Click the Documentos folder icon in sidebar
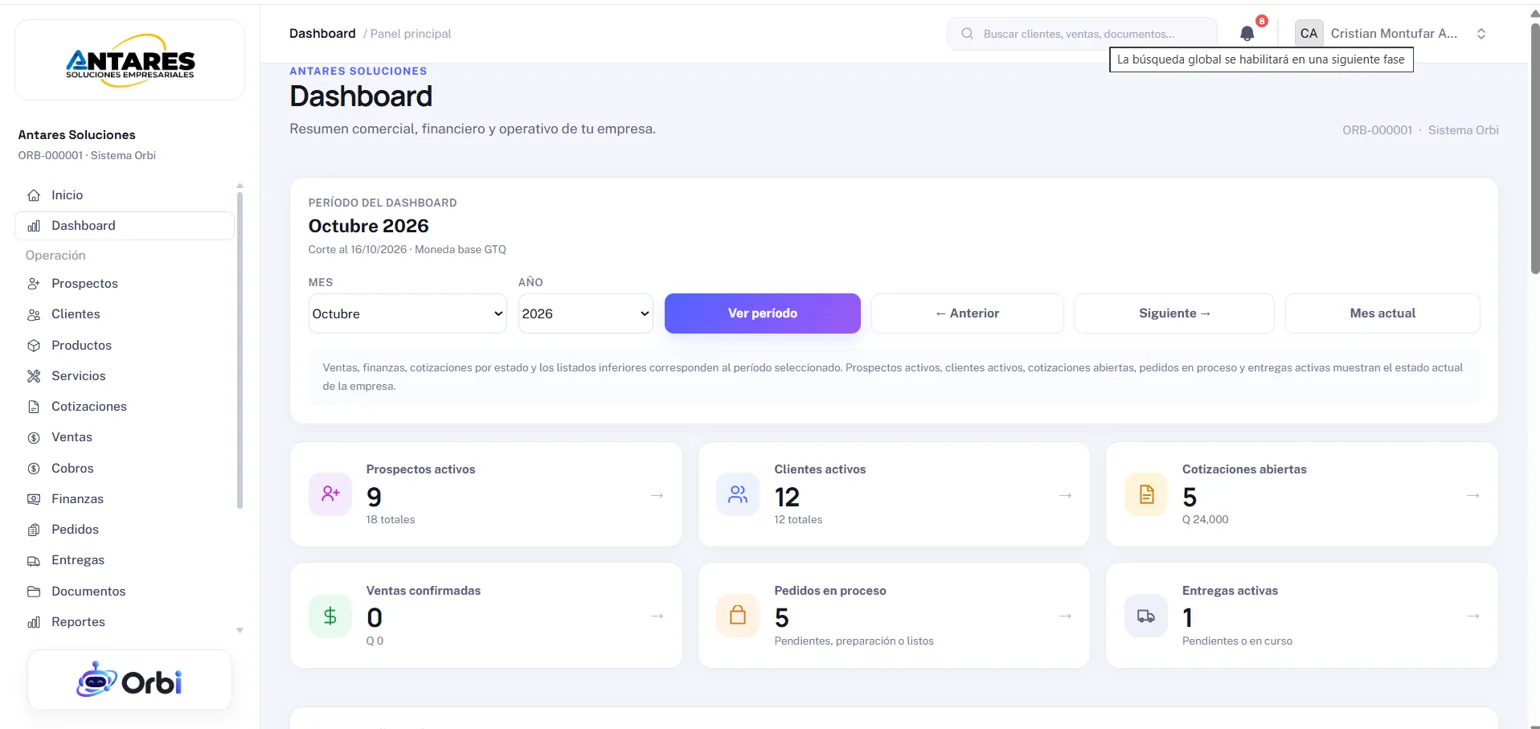 point(33,591)
